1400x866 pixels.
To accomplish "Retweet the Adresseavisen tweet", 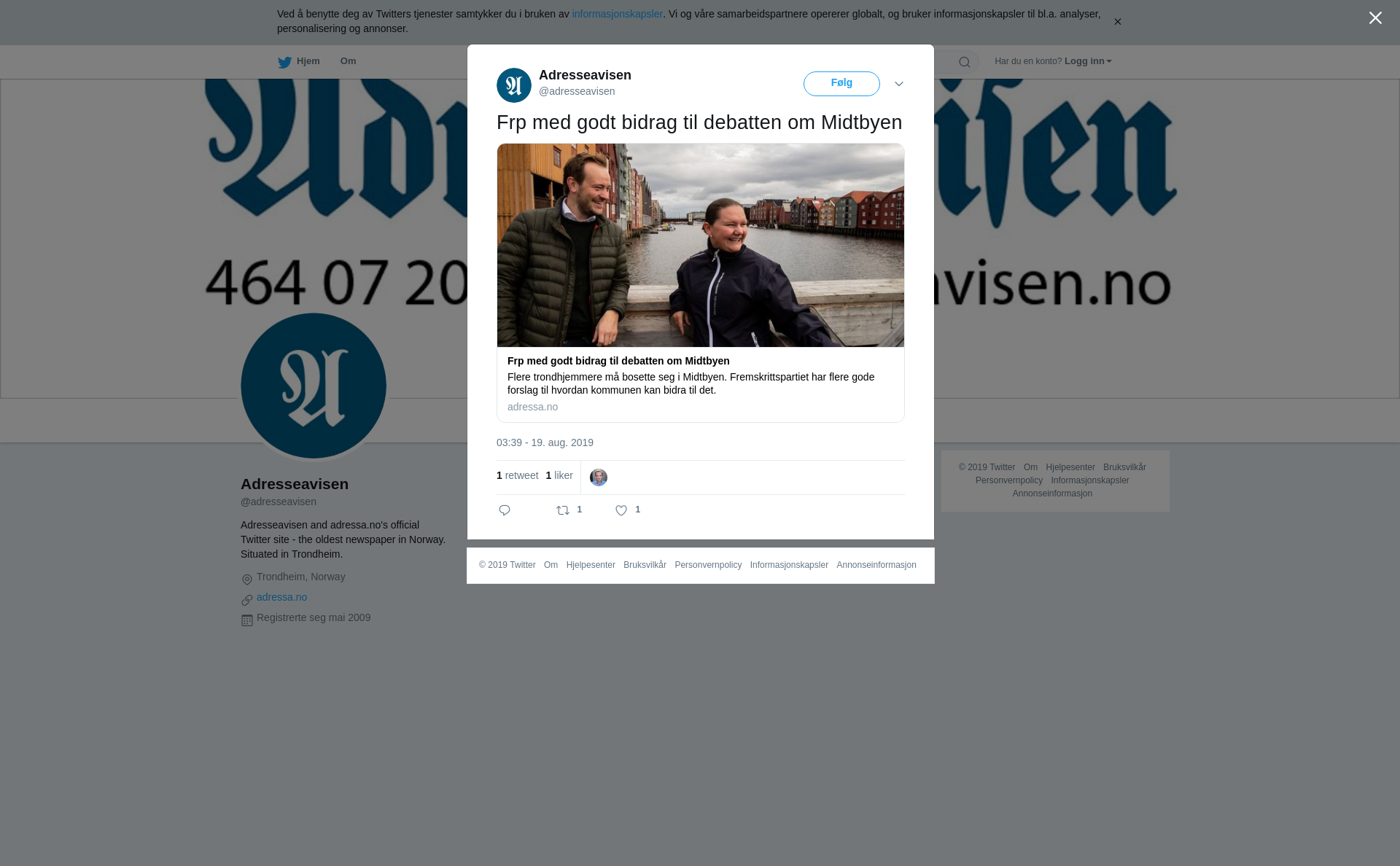I will (563, 510).
